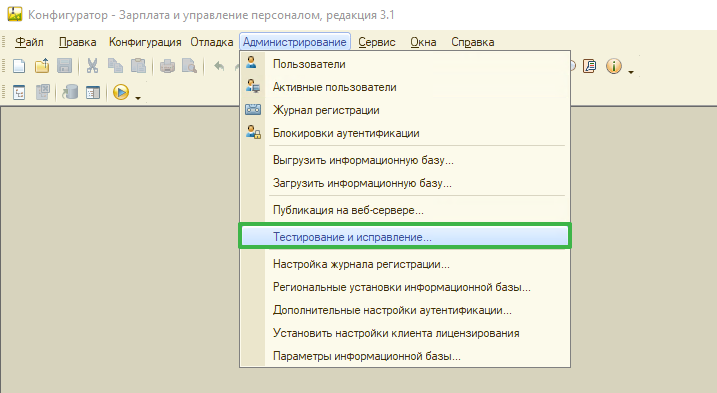The height and width of the screenshot is (393, 717).
Task: Choose Выгрузить информационную базу...
Action: pos(405,160)
